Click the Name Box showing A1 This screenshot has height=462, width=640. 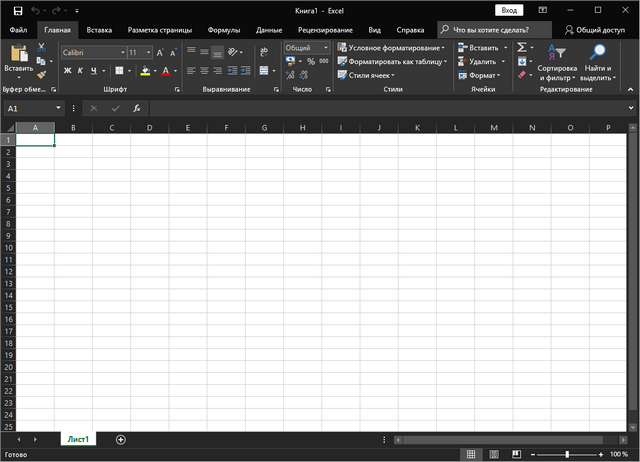pyautogui.click(x=28, y=107)
